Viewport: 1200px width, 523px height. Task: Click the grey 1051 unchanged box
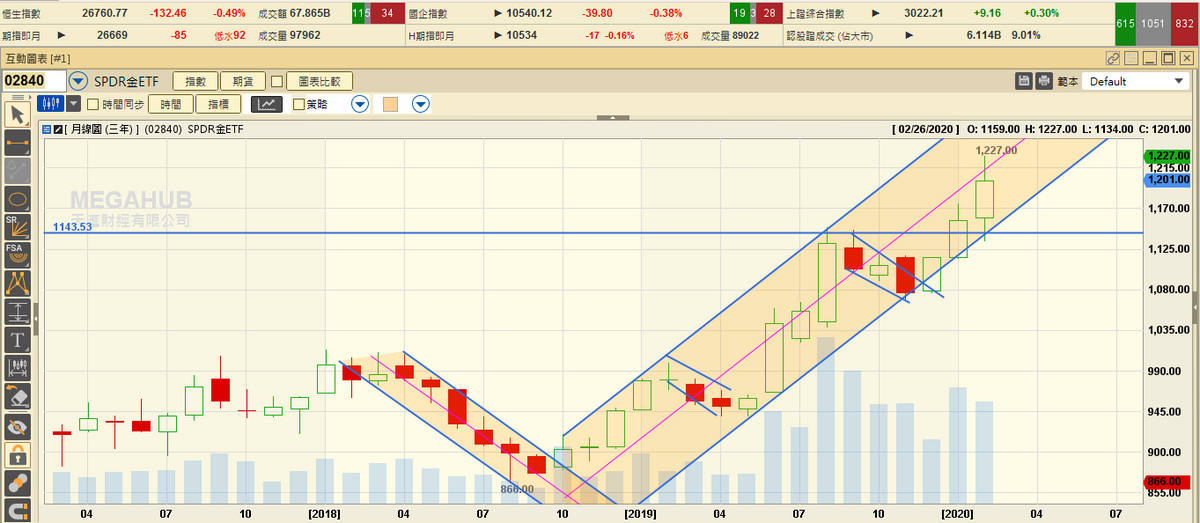click(1152, 24)
